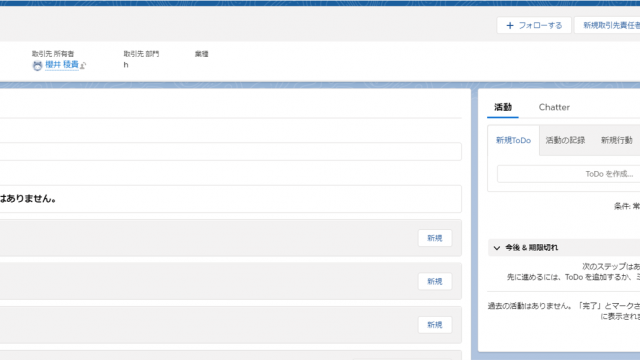The height and width of the screenshot is (360, 640).
Task: Open the account owner name link
Action: 62,64
